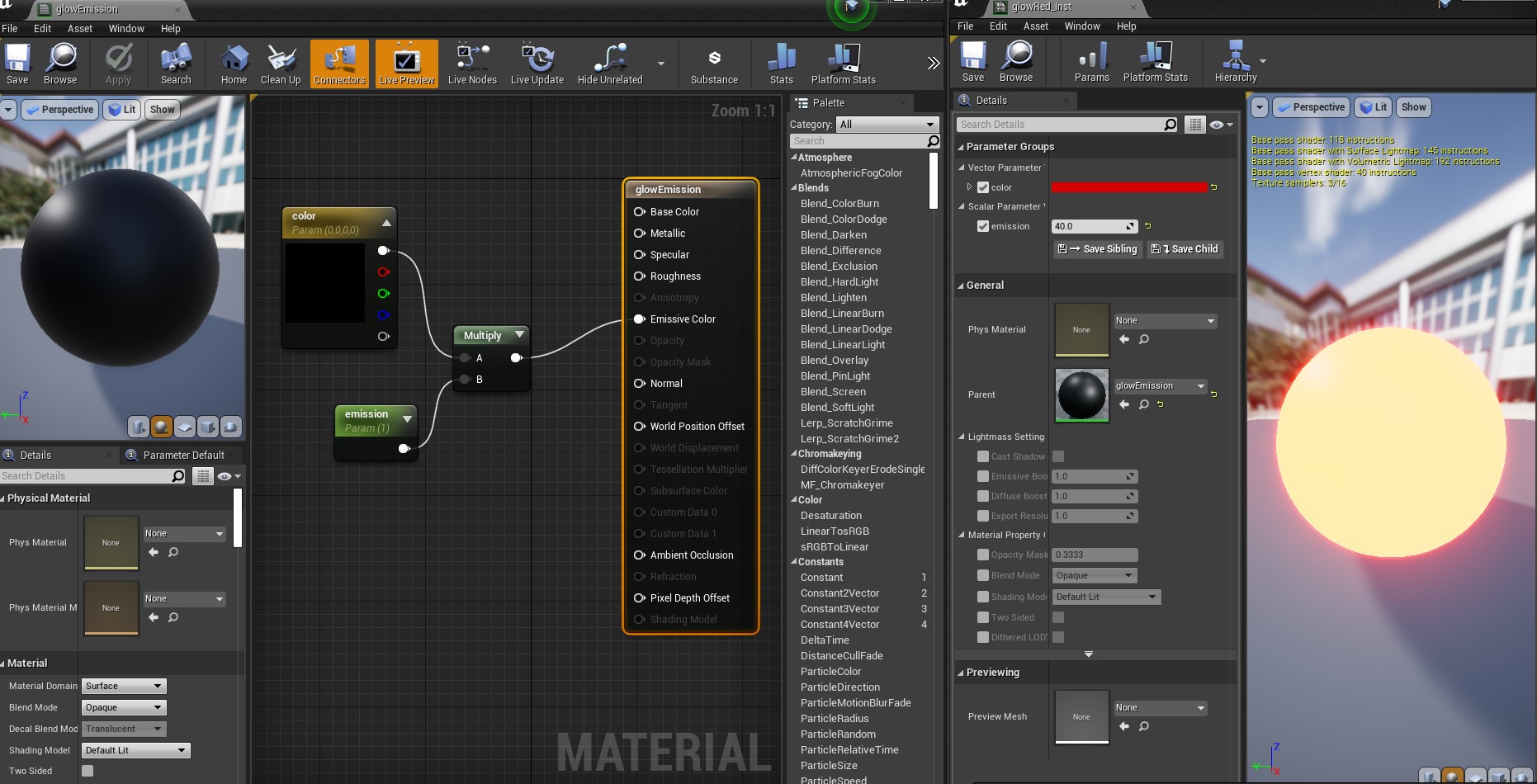Click the Save Sibling button
This screenshot has height=784, width=1537.
pos(1098,249)
